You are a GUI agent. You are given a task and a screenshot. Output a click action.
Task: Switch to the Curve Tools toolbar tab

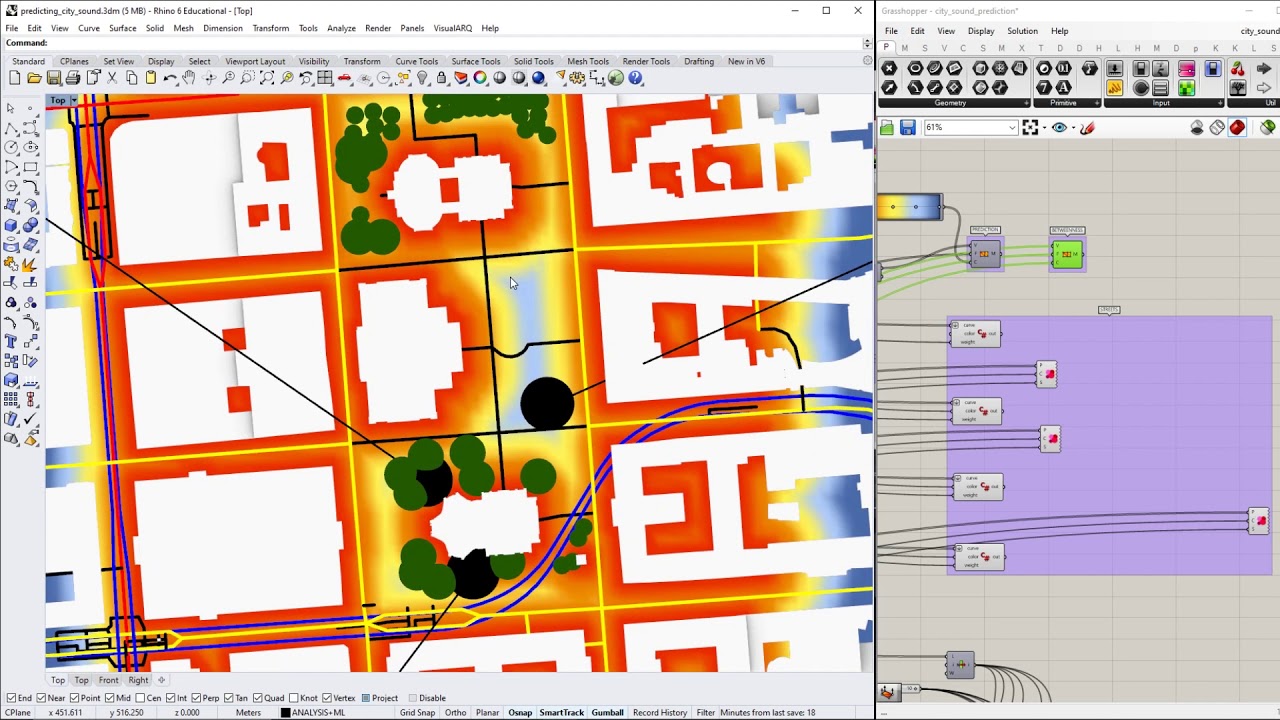(x=416, y=61)
